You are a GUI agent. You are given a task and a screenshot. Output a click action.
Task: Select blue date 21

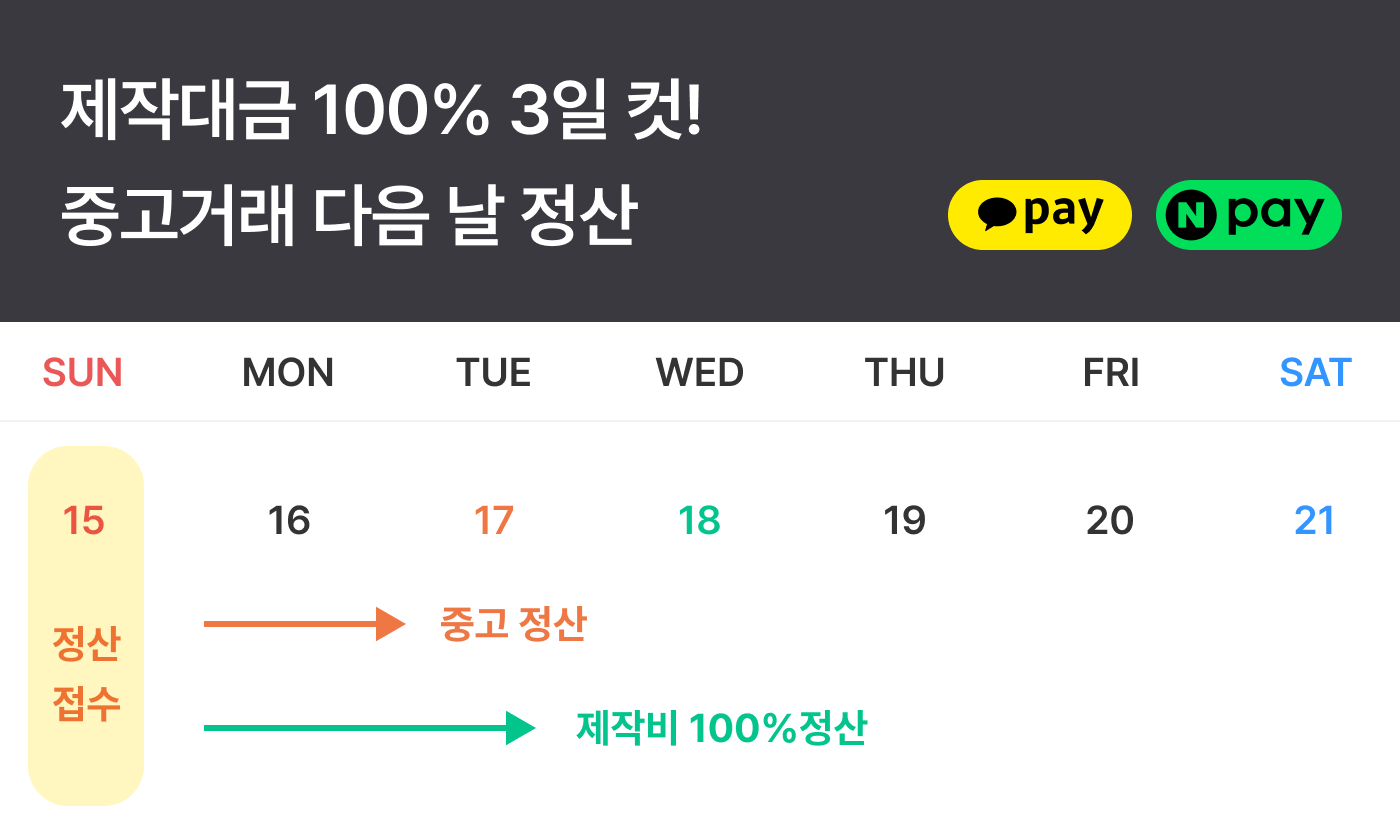pos(1315,521)
